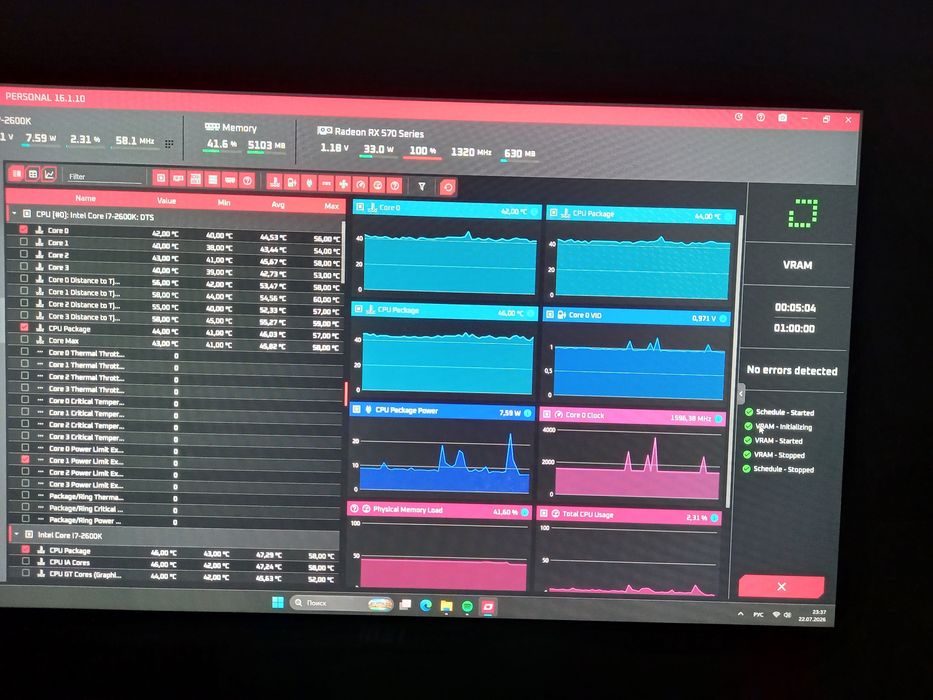Screen dimensions: 933x700
Task: Open the history clock icon in title bar
Action: (738, 117)
